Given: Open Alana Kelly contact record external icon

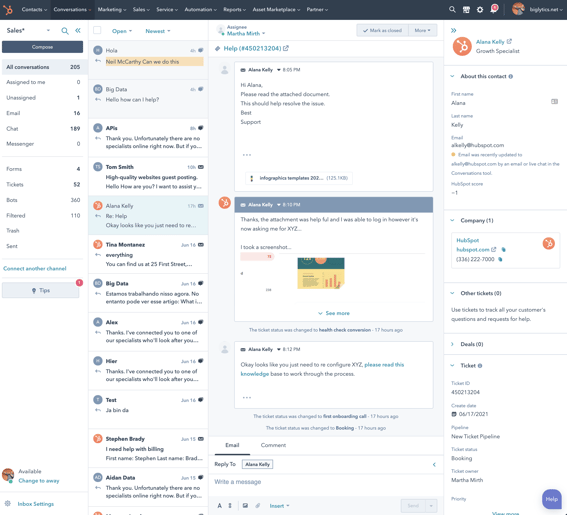Looking at the screenshot, I should 509,41.
